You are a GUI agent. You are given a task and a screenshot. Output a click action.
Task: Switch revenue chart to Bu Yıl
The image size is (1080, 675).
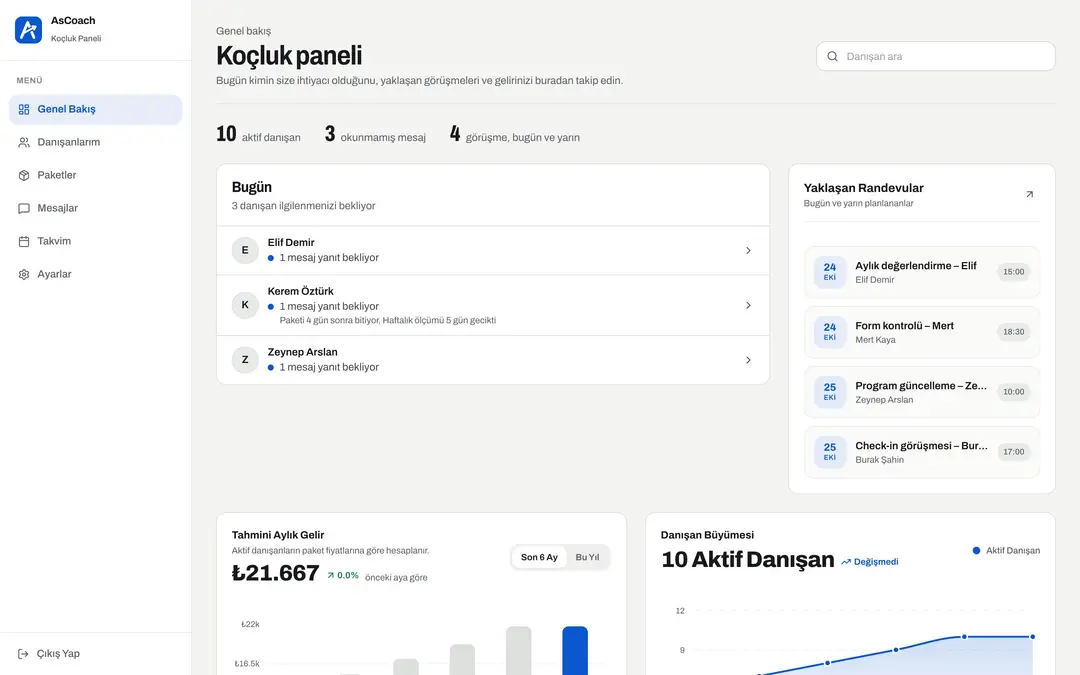coord(588,557)
